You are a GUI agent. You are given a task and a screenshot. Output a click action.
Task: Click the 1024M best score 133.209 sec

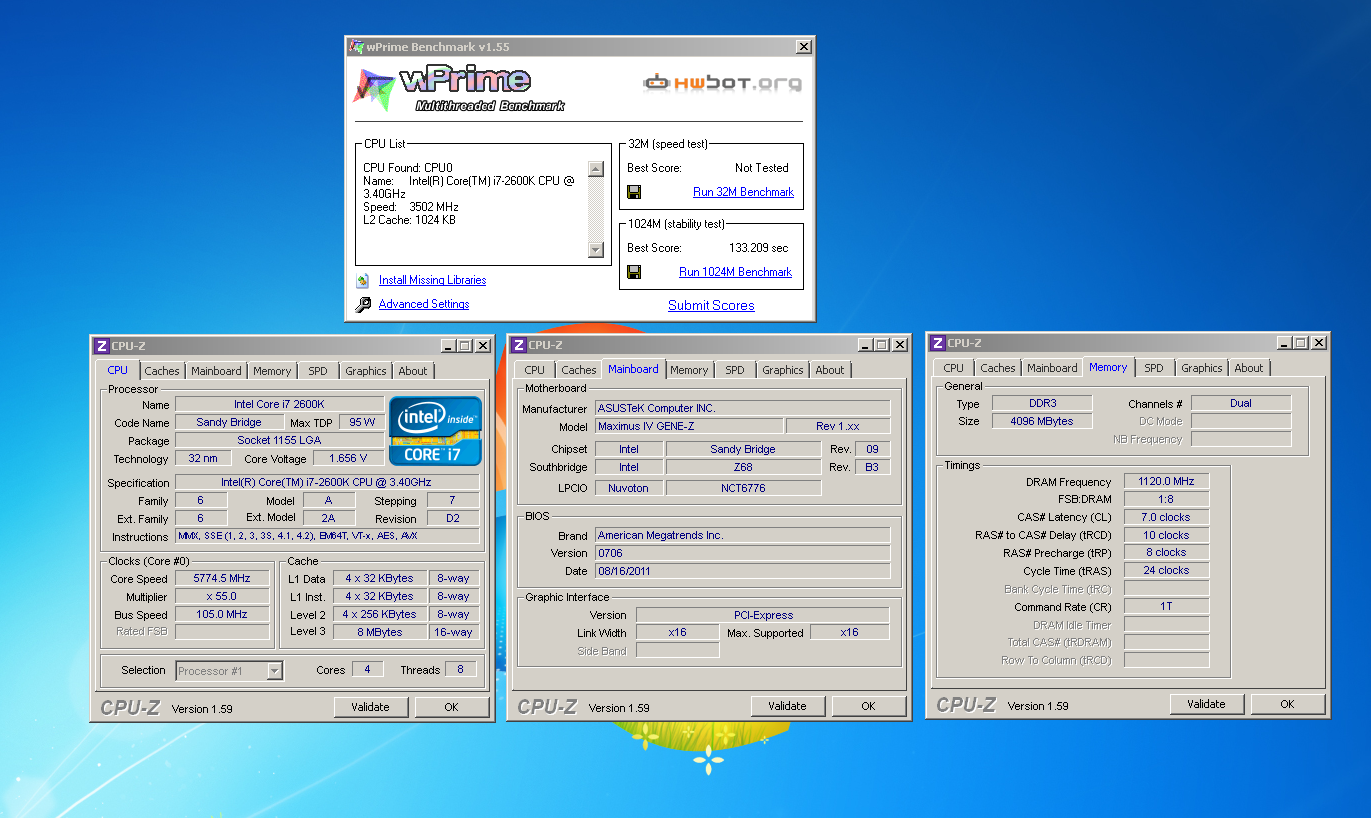coord(758,248)
